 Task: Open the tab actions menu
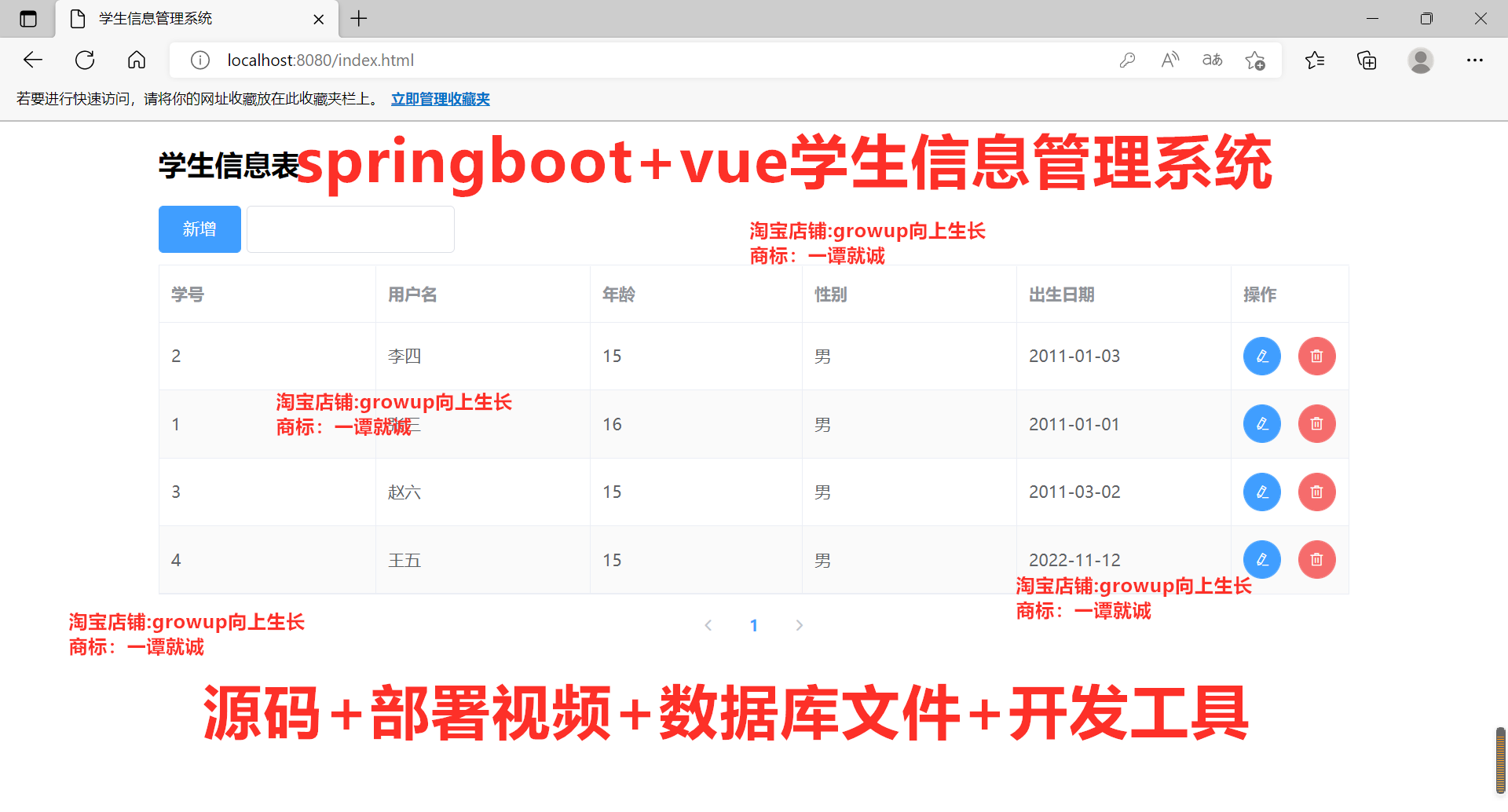pos(28,19)
